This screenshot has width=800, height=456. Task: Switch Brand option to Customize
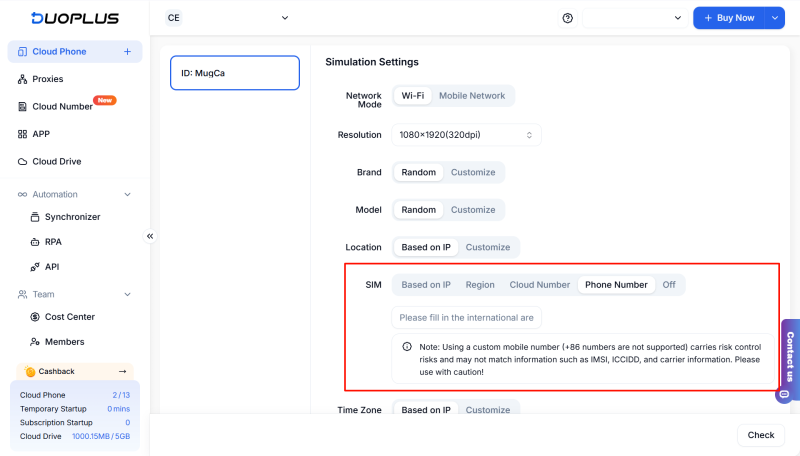coord(472,172)
